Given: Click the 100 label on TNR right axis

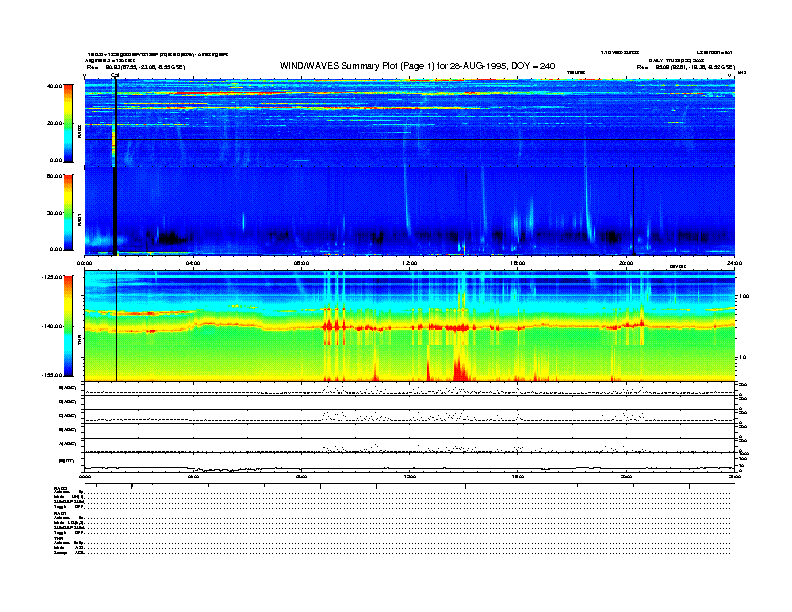Looking at the screenshot, I should point(744,296).
